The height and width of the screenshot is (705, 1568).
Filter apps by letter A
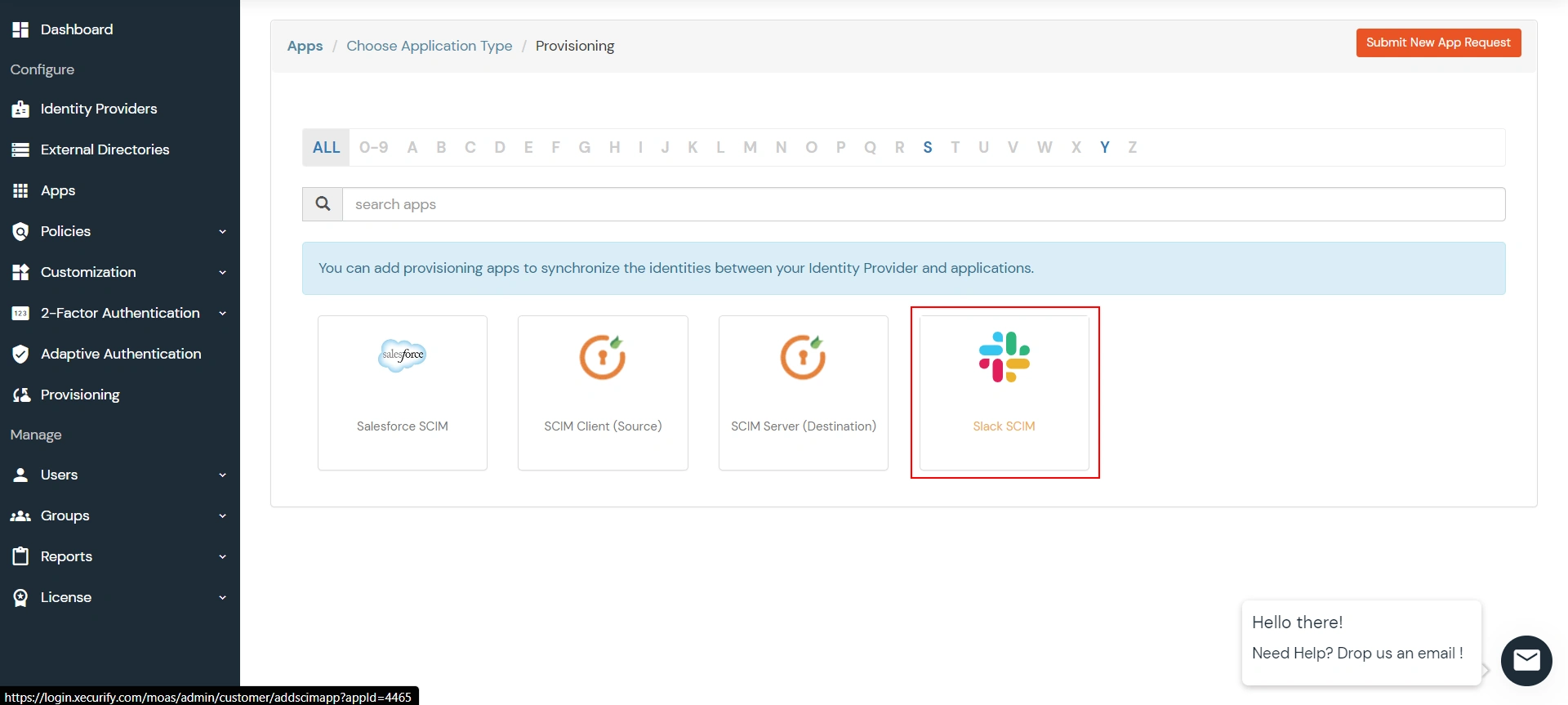coord(412,147)
